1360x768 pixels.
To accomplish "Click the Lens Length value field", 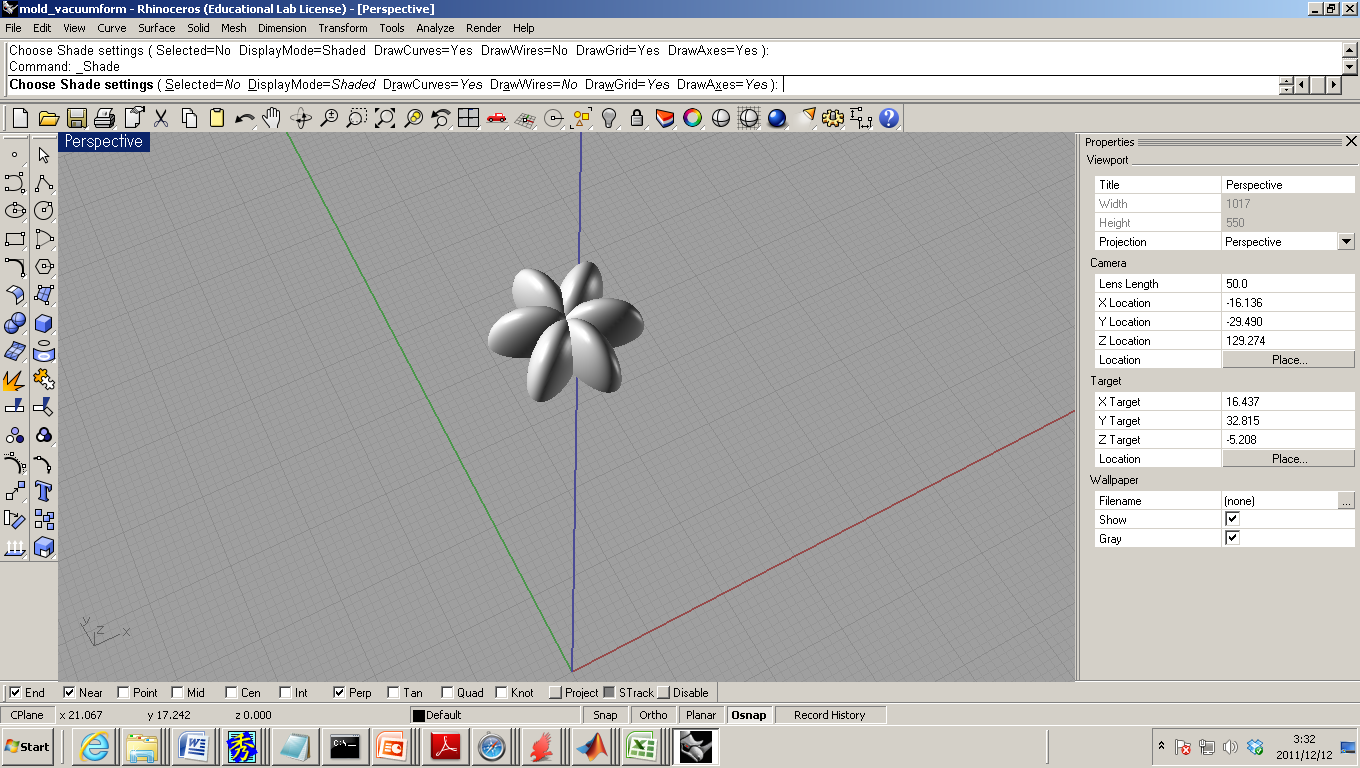I will [x=1288, y=284].
